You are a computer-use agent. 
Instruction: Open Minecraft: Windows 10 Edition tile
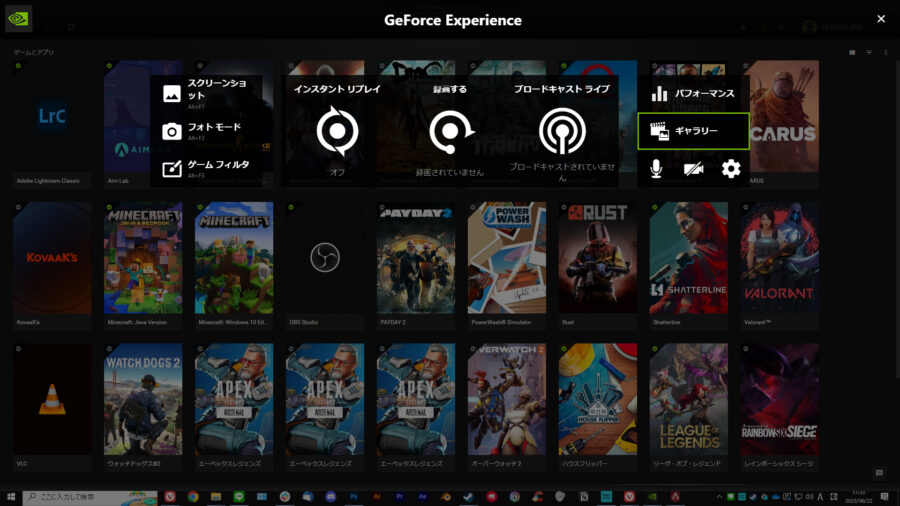pos(234,265)
